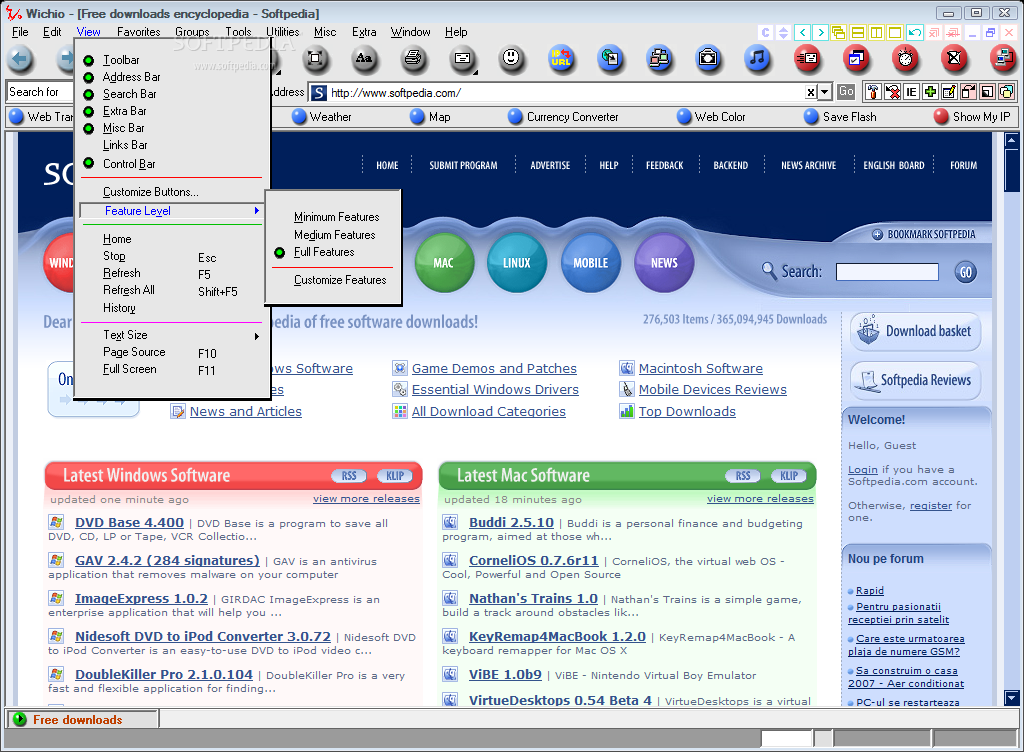Click the blue music note icon
Viewport: 1024px width, 752px height.
point(757,59)
